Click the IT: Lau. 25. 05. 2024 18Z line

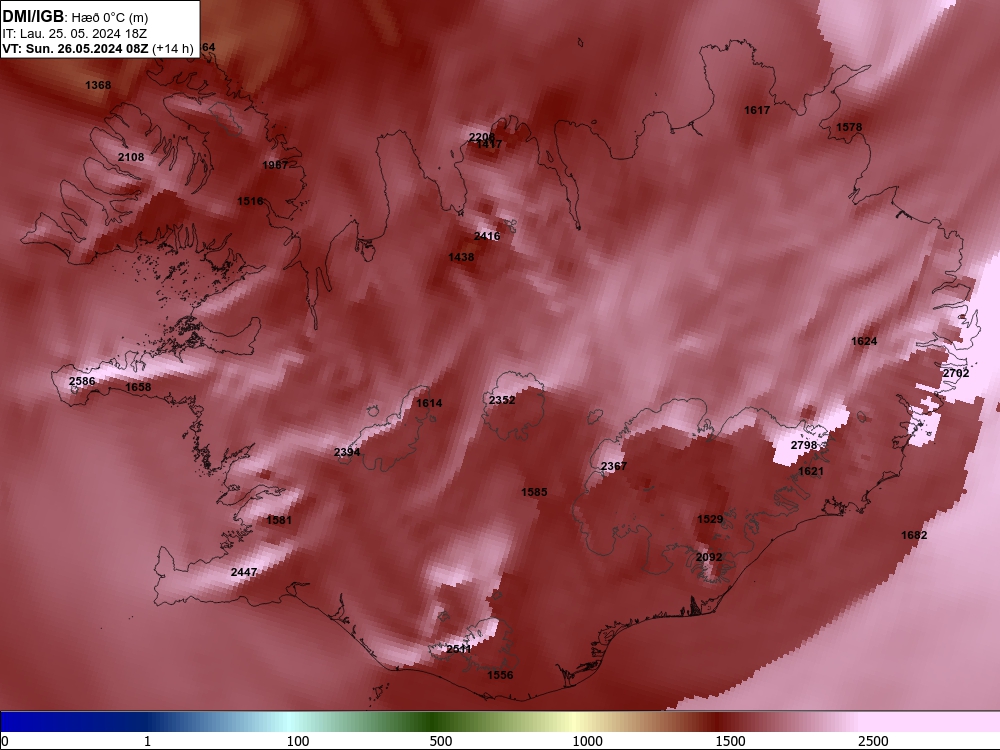coord(75,34)
